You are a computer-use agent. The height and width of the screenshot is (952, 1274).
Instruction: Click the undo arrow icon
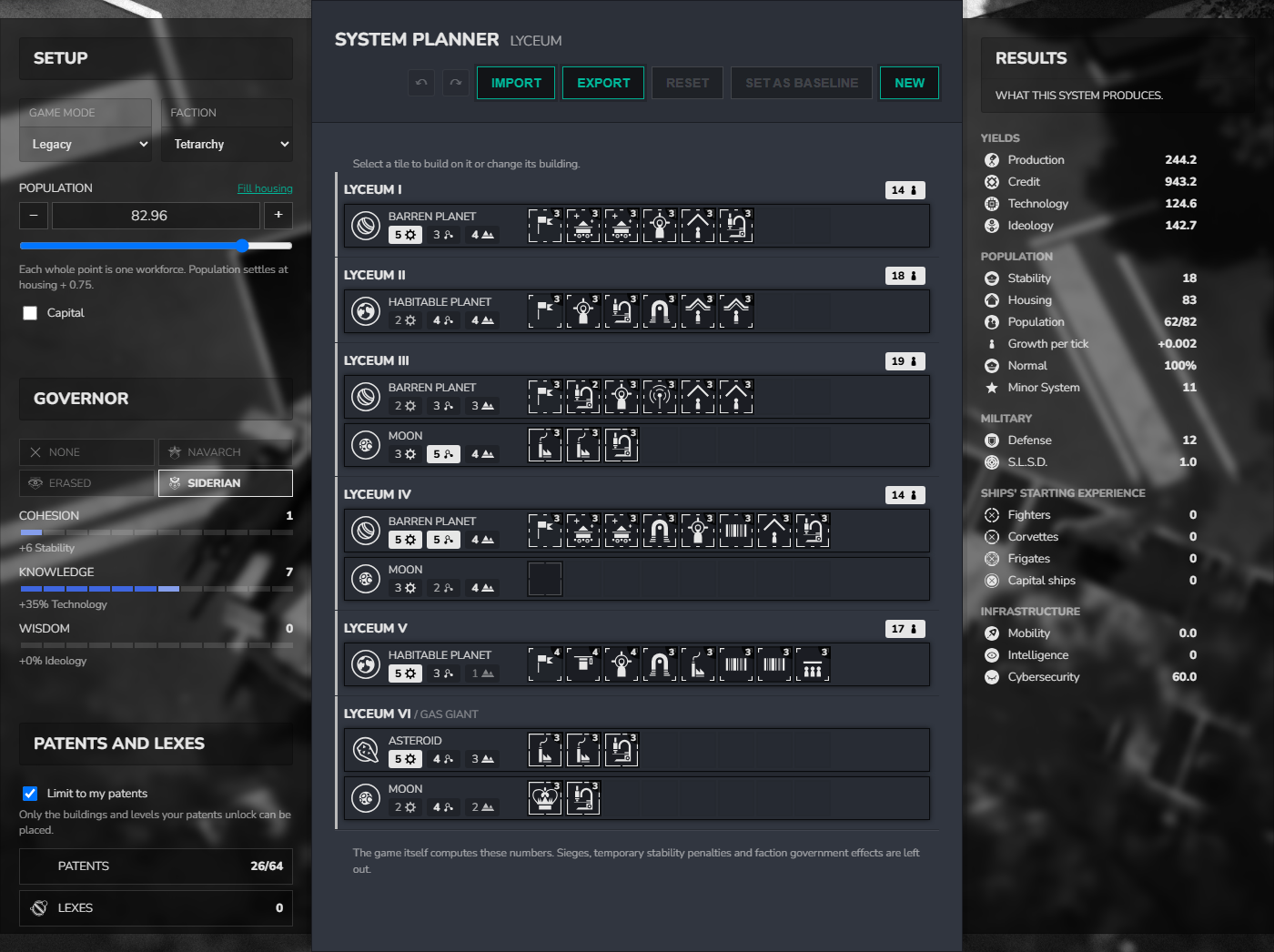click(x=421, y=83)
